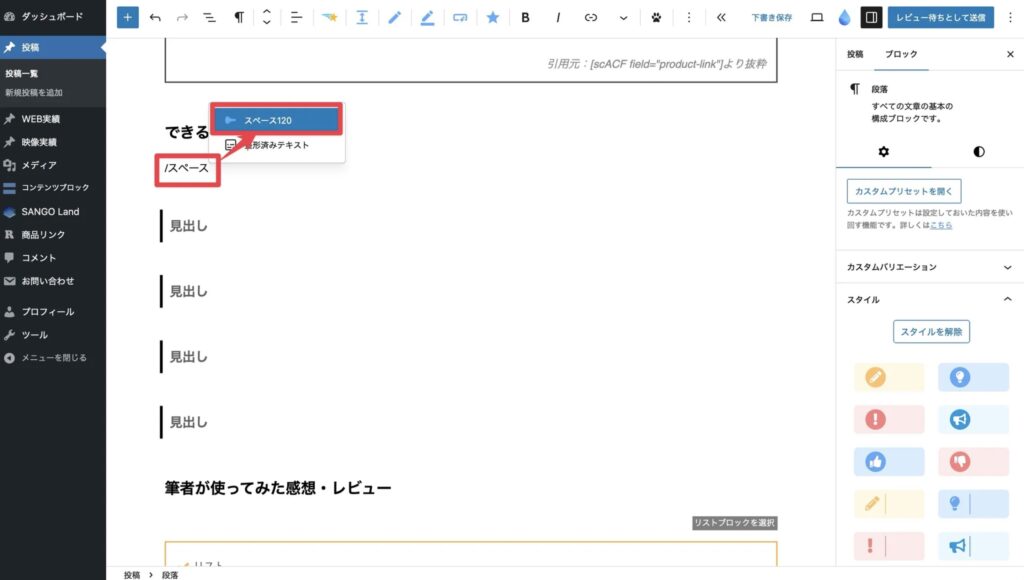
Task: Insert a link using the link icon
Action: (591, 17)
